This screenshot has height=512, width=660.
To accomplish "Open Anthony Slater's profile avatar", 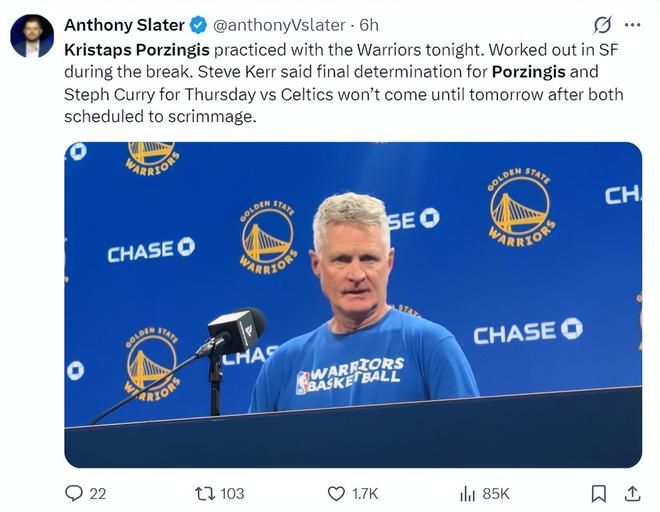I will (x=32, y=35).
